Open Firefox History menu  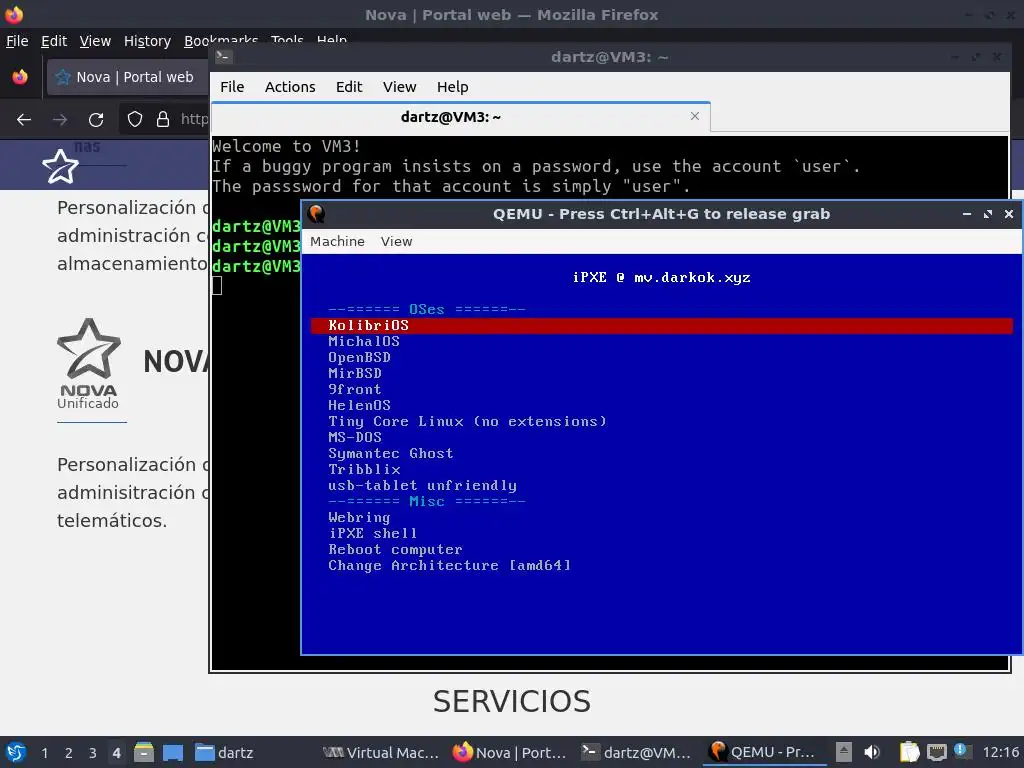(147, 41)
